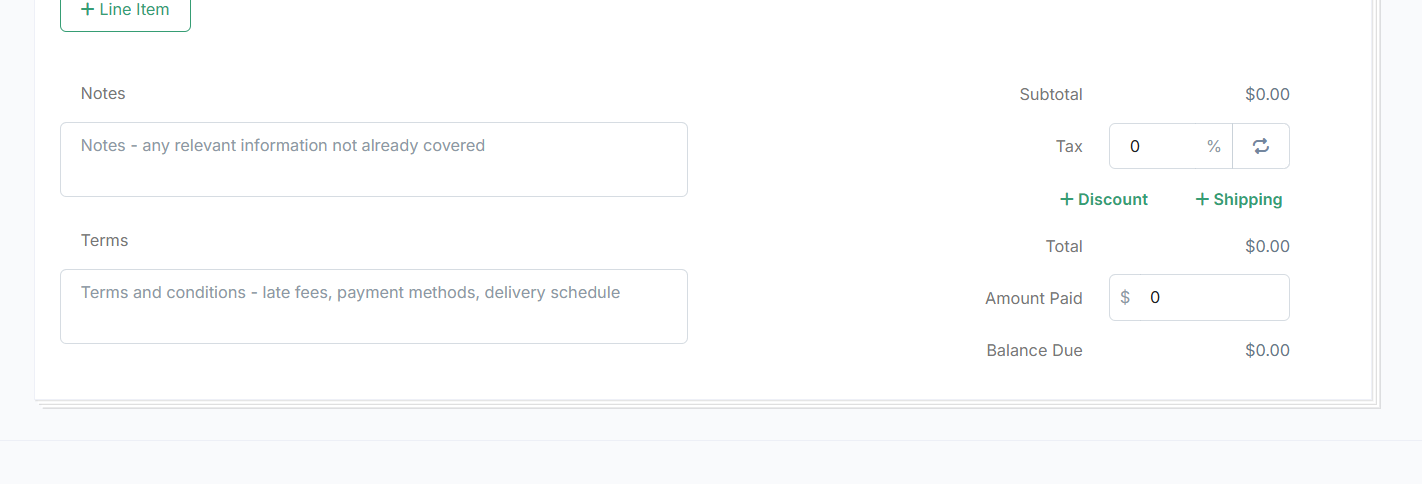The image size is (1422, 484).
Task: Click into the Notes text area
Action: (x=374, y=159)
